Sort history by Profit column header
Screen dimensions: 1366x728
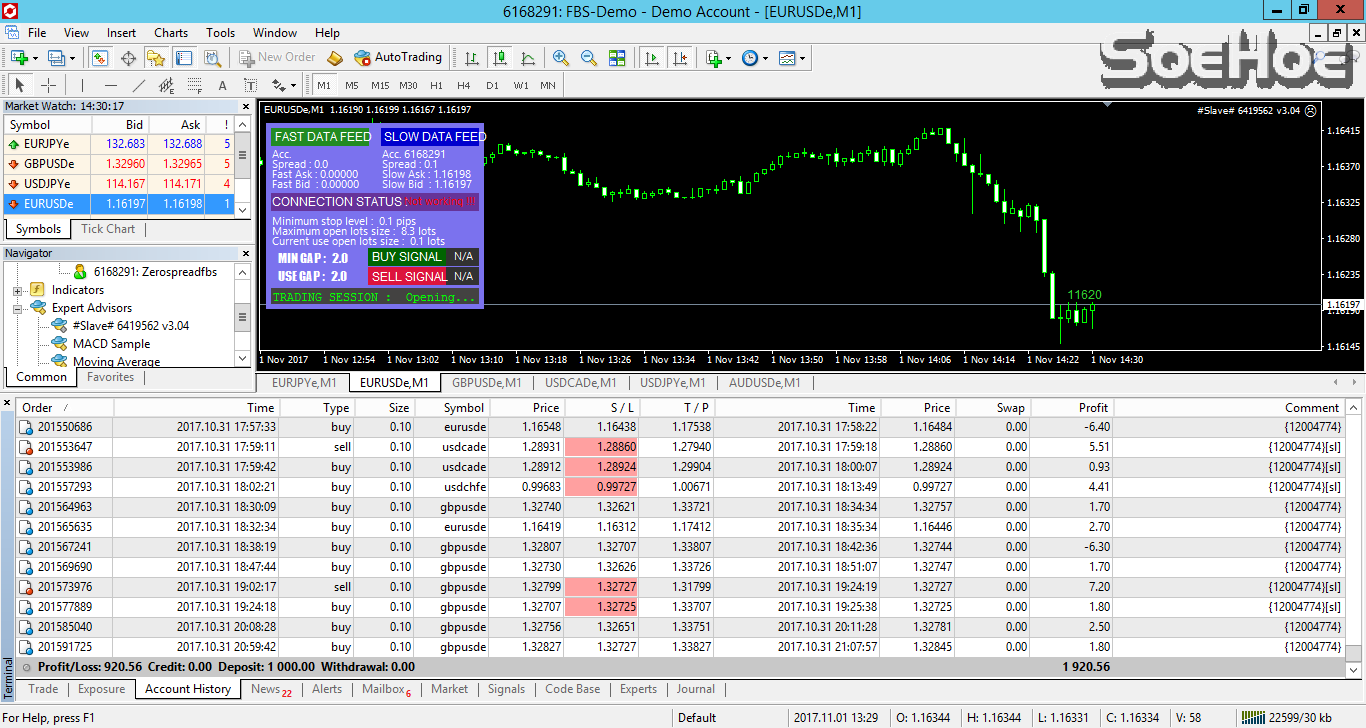[1093, 408]
